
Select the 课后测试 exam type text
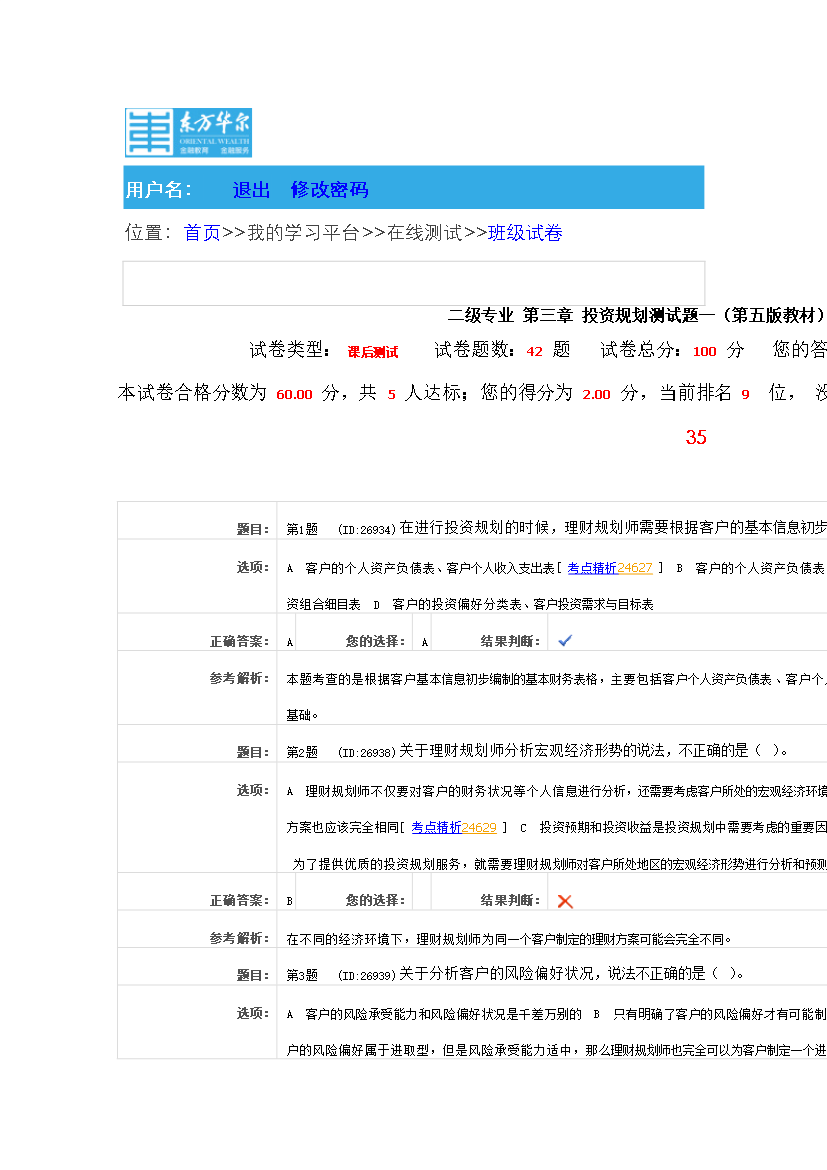click(372, 351)
